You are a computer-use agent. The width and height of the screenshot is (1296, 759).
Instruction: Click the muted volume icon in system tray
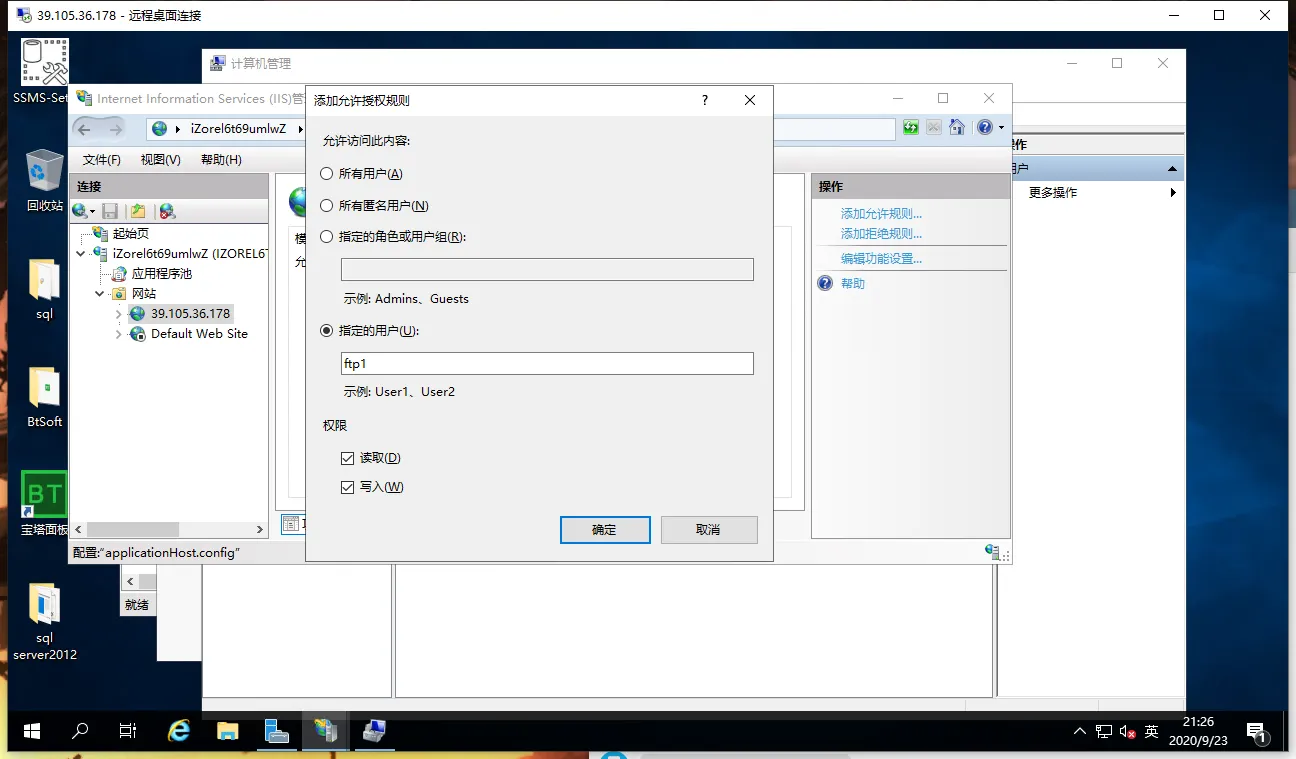tap(1127, 732)
